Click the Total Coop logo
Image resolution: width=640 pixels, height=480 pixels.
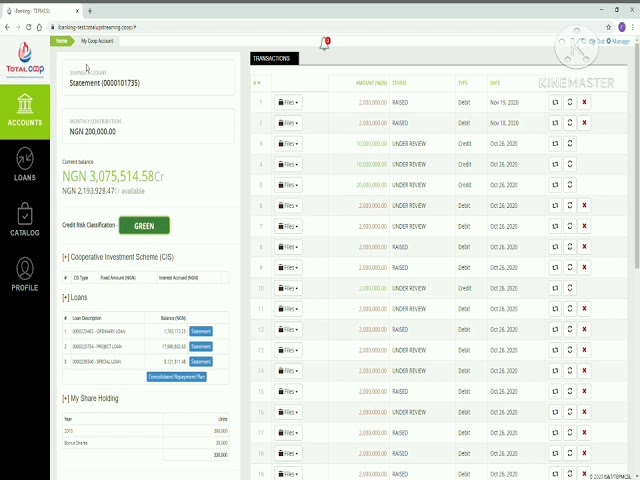coord(25,60)
